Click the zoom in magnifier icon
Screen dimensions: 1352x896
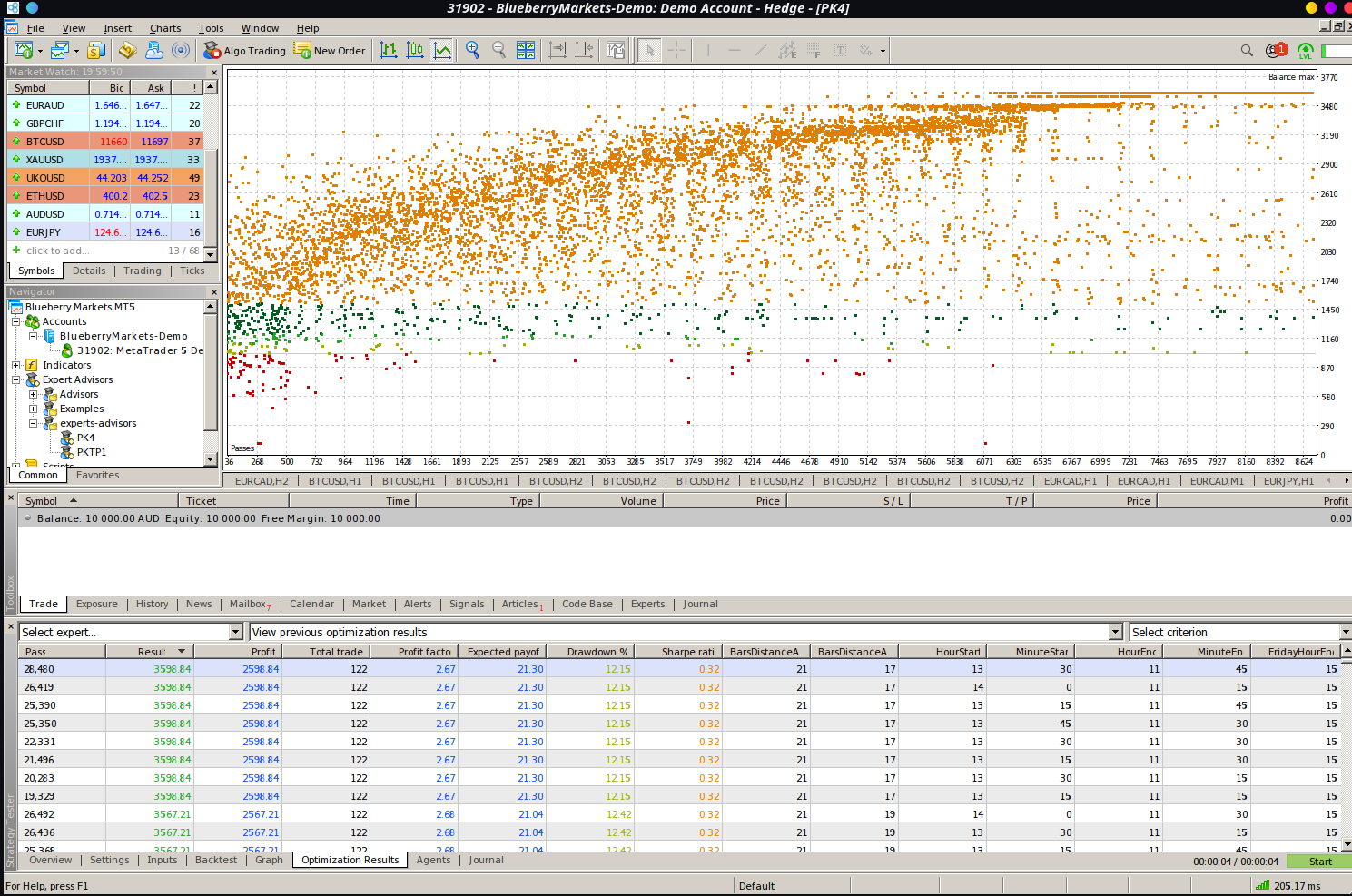coord(472,50)
